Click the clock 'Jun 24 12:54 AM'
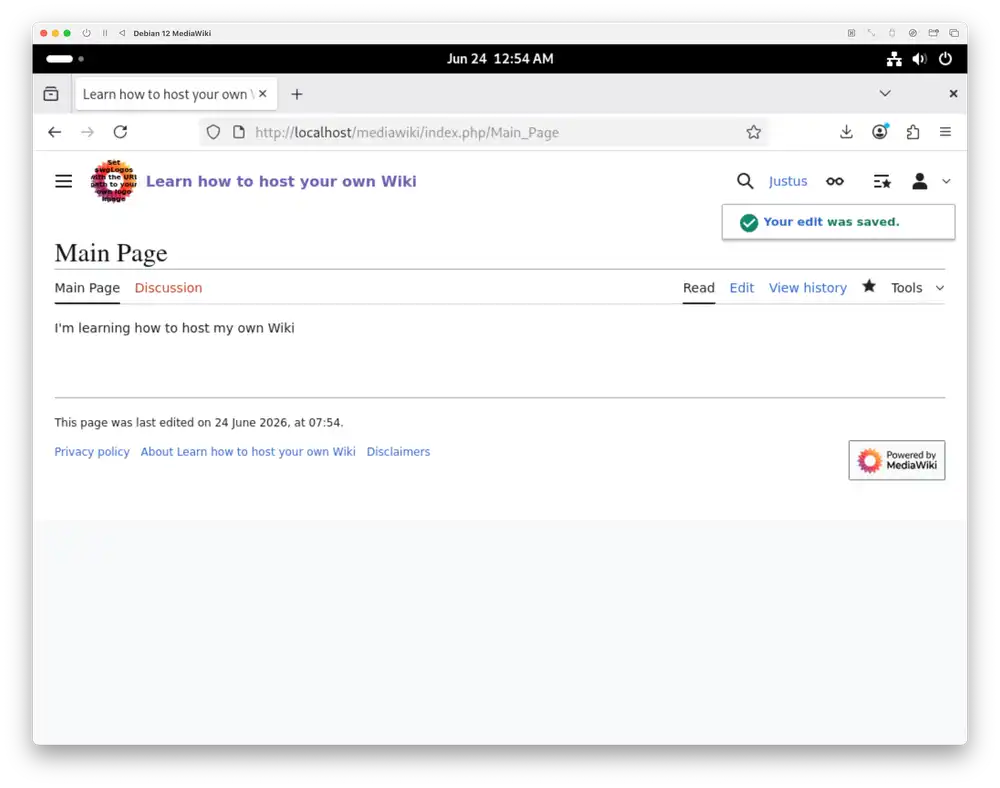The width and height of the screenshot is (1000, 788). click(500, 59)
